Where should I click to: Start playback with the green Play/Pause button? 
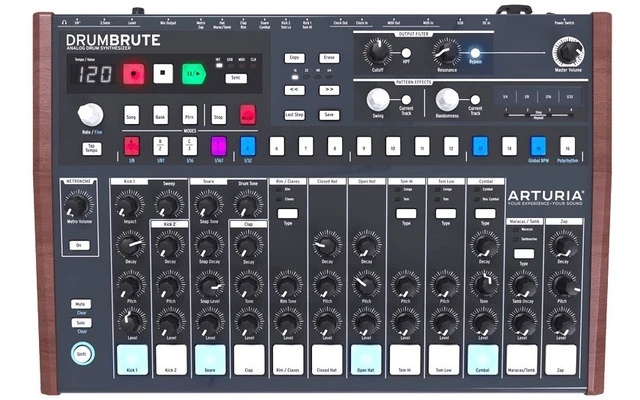[x=194, y=74]
